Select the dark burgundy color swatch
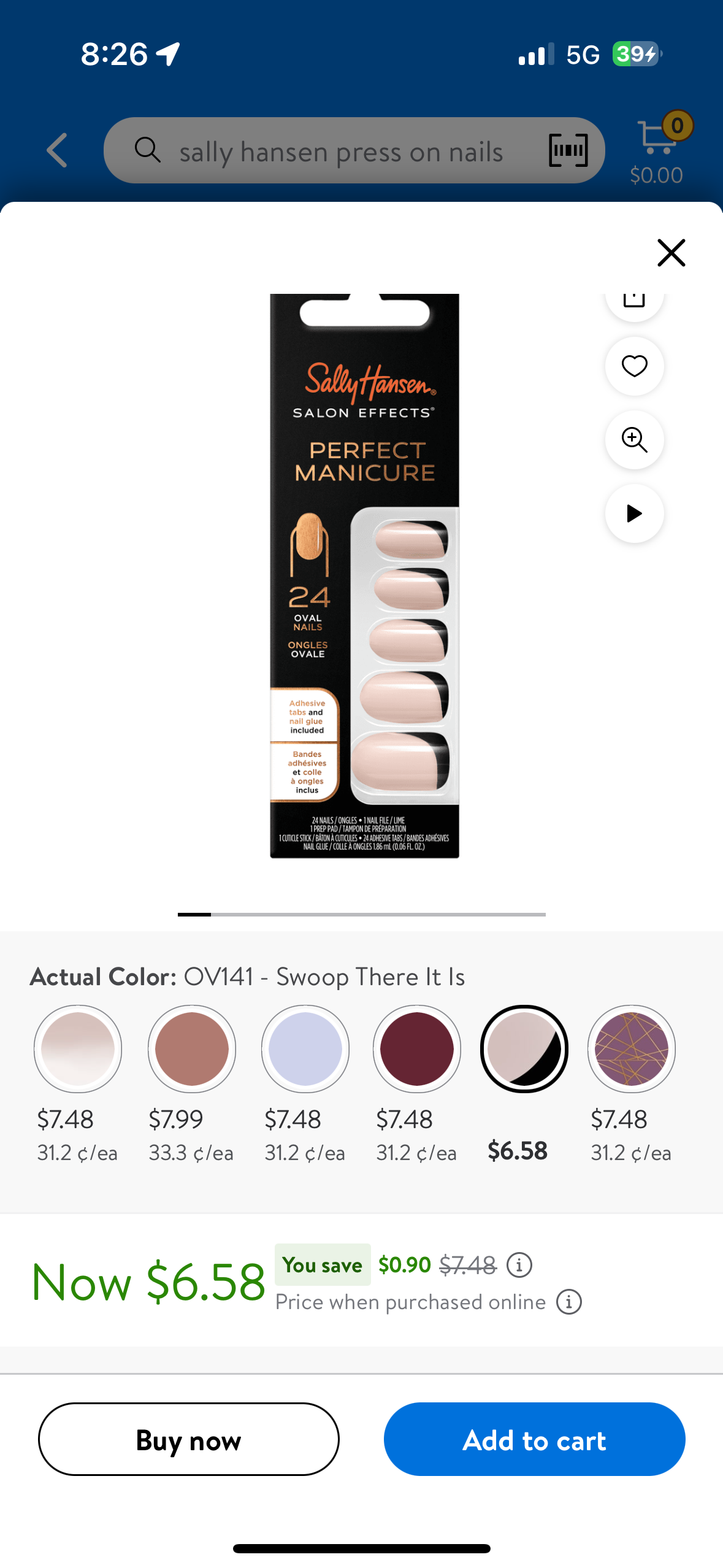This screenshot has height=1568, width=723. tap(417, 1049)
